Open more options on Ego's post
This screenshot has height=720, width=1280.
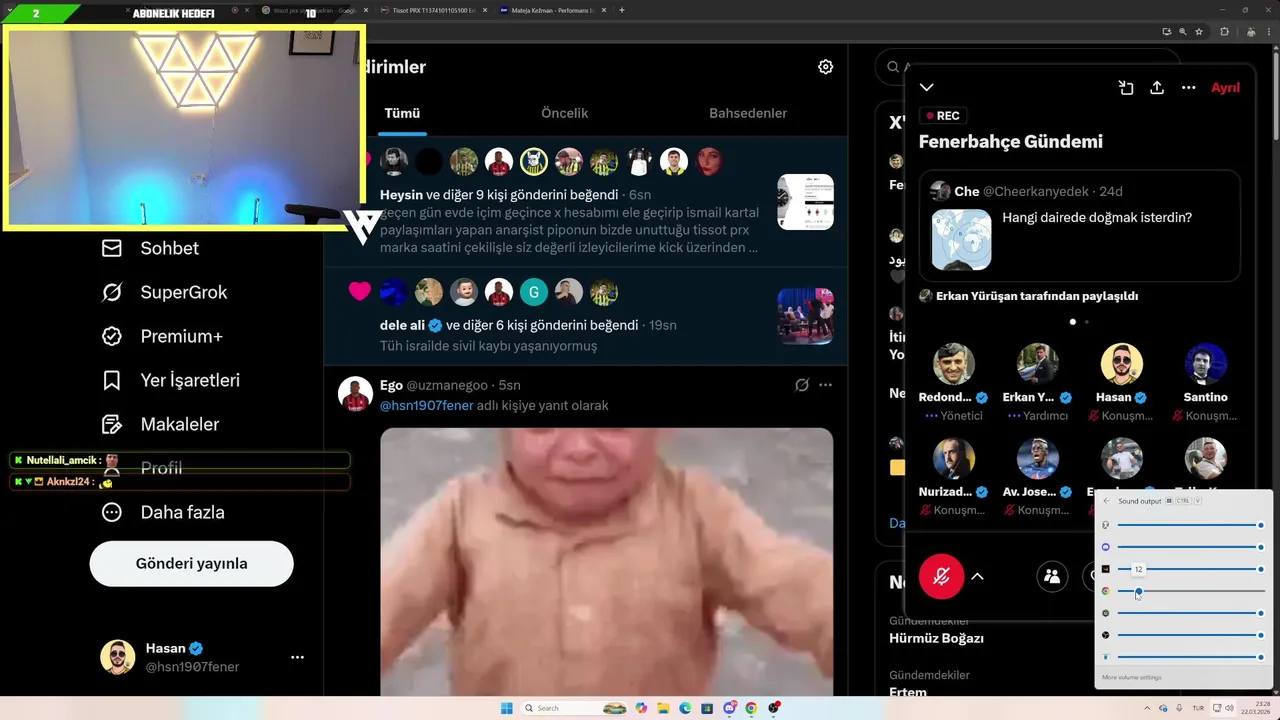pyautogui.click(x=825, y=385)
